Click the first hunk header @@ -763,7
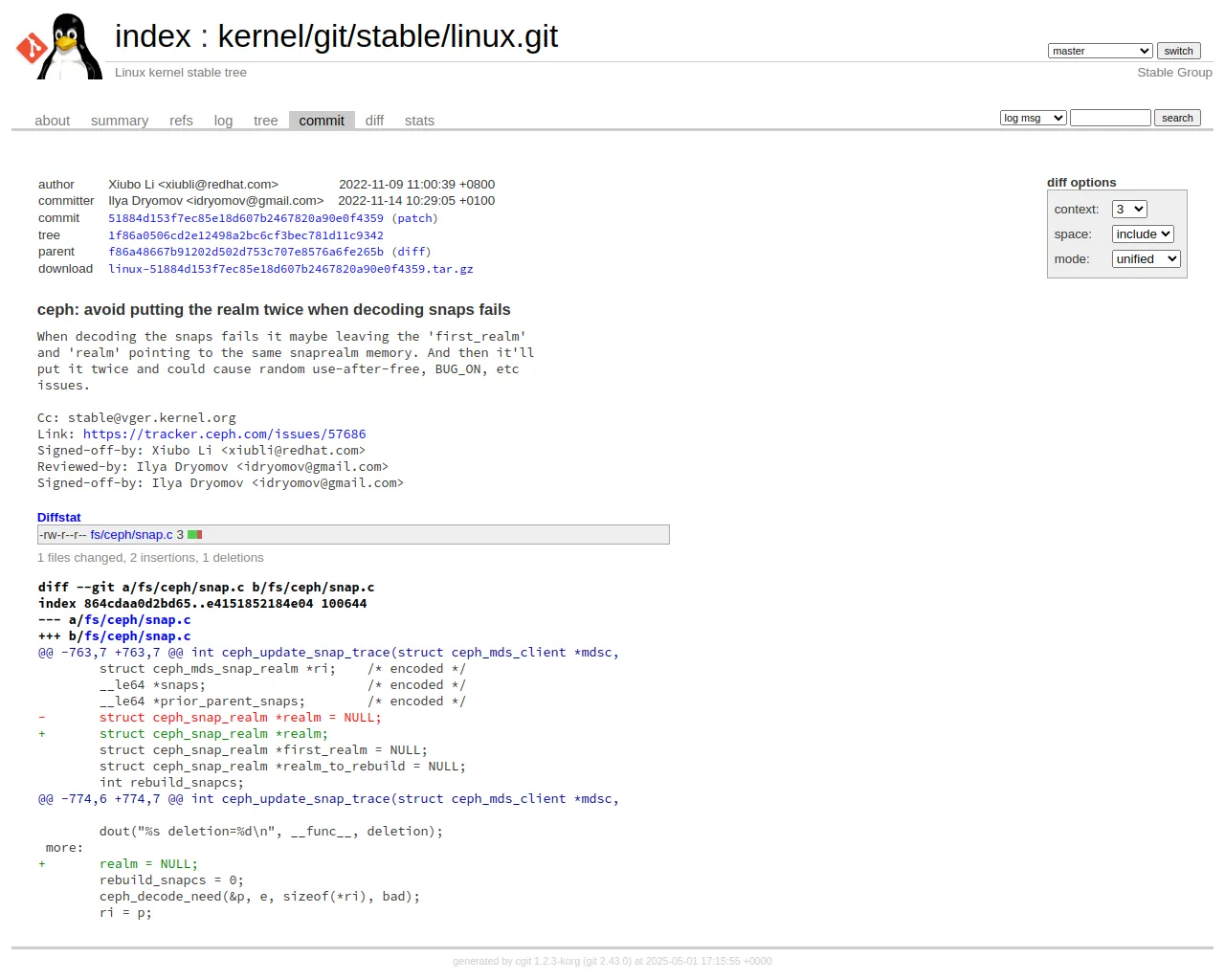1225x980 pixels. pyautogui.click(x=328, y=653)
